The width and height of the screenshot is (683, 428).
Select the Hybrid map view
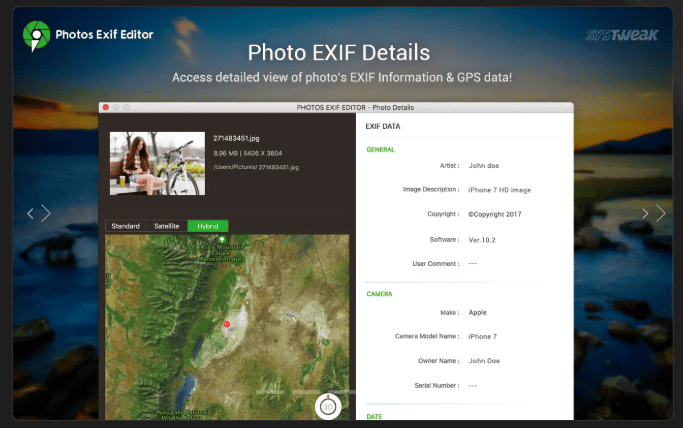click(x=208, y=226)
